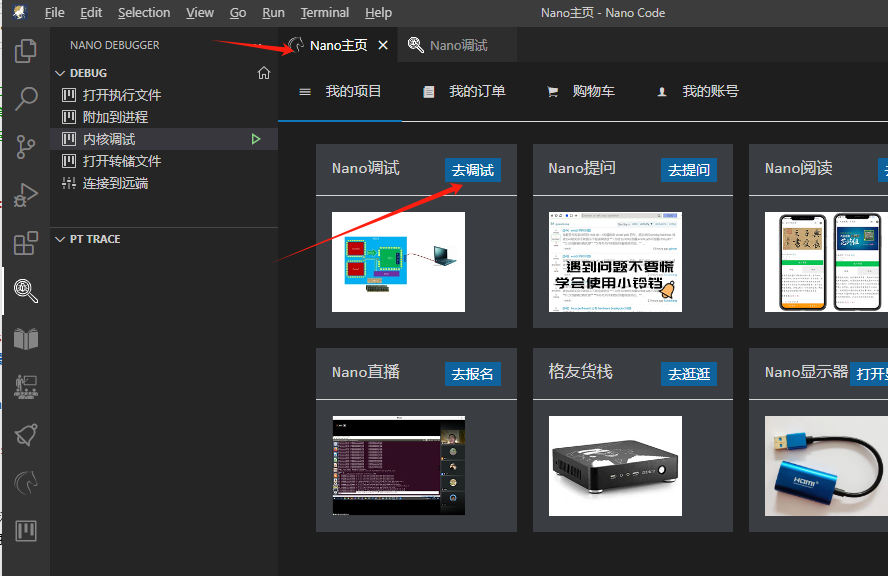Click the classroom presenter icon in the activity bar
Viewport: 888px width, 576px height.
click(25, 387)
